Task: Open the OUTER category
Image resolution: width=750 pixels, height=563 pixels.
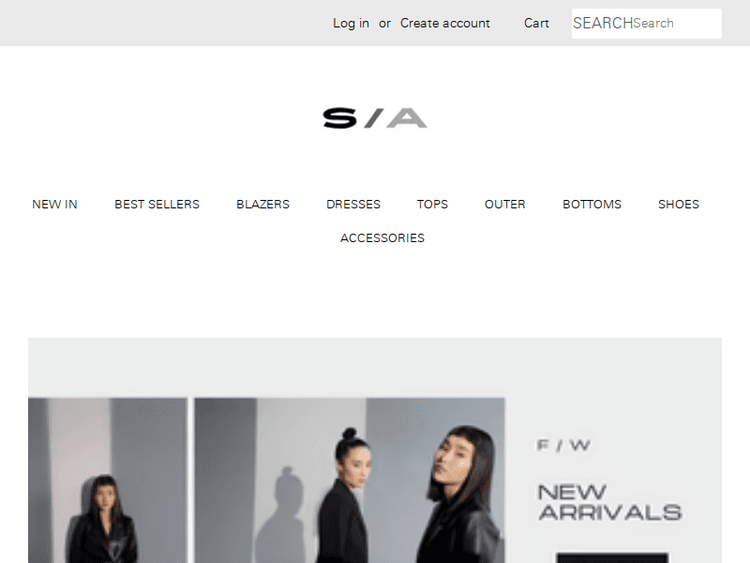Action: pyautogui.click(x=505, y=204)
